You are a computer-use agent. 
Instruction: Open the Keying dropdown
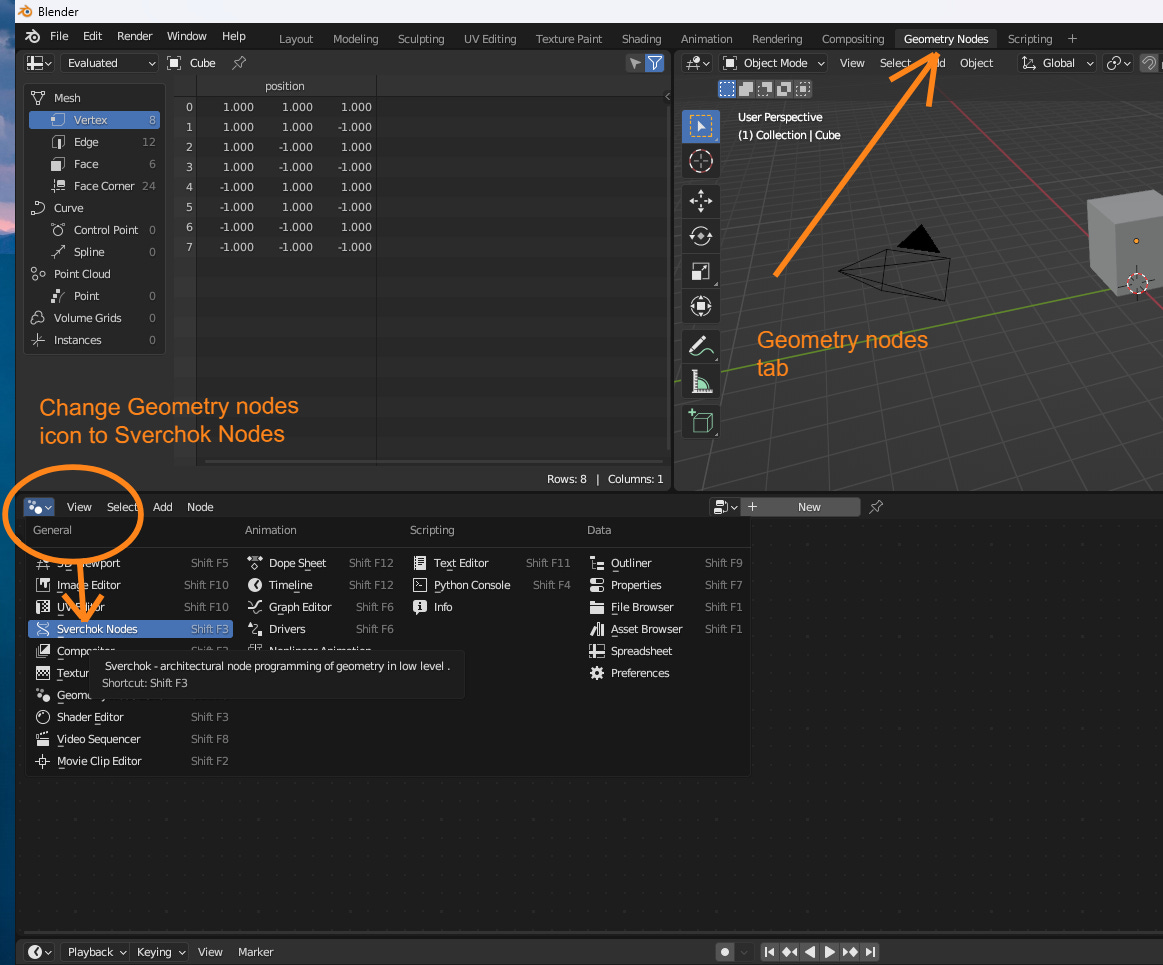(159, 952)
